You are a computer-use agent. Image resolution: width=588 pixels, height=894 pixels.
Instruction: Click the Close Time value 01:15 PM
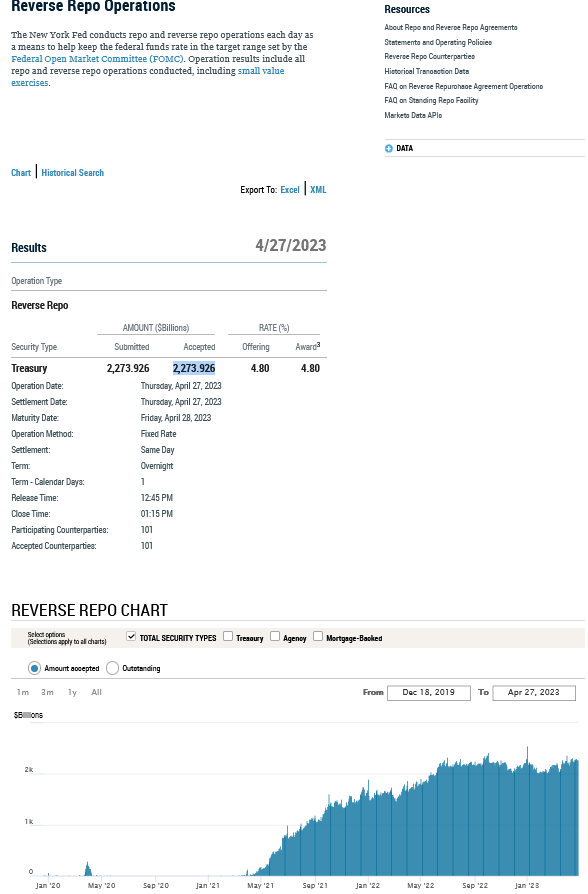(157, 514)
